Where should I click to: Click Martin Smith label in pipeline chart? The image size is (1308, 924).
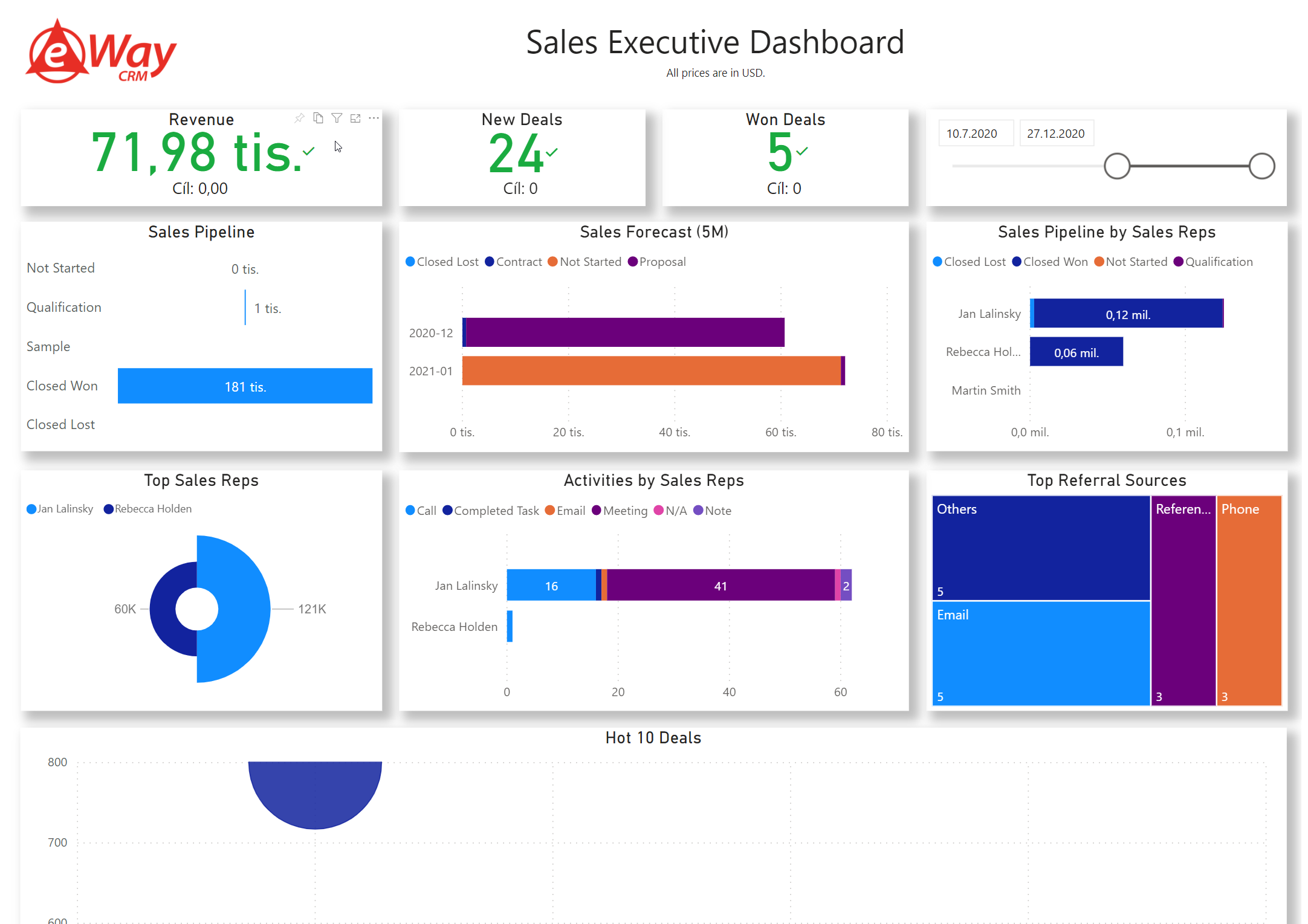pos(986,390)
